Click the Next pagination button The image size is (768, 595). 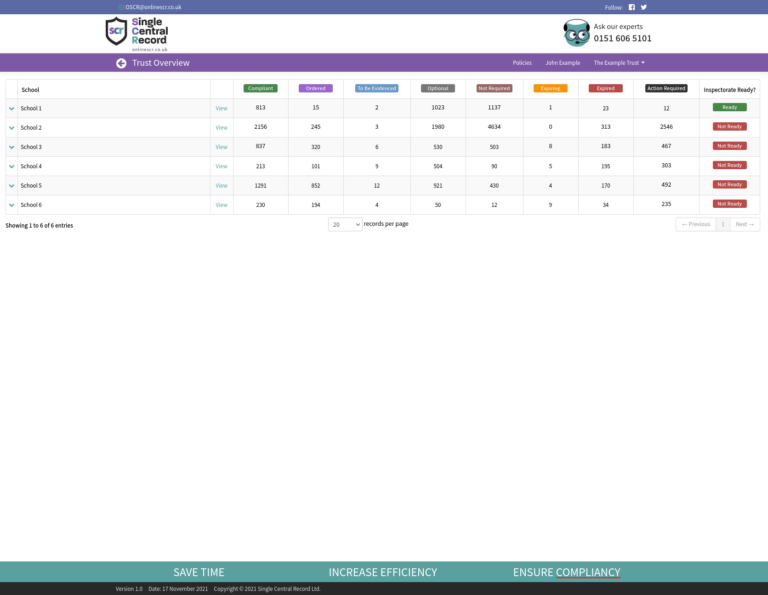[x=745, y=225]
